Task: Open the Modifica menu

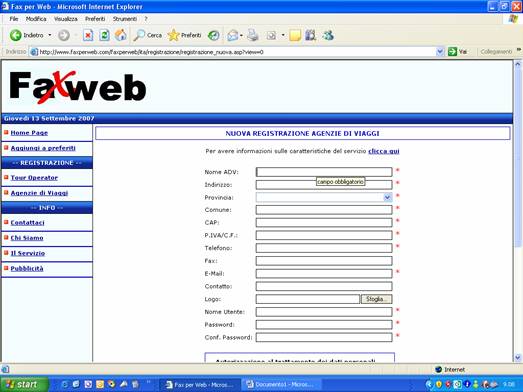Action: pyautogui.click(x=36, y=19)
